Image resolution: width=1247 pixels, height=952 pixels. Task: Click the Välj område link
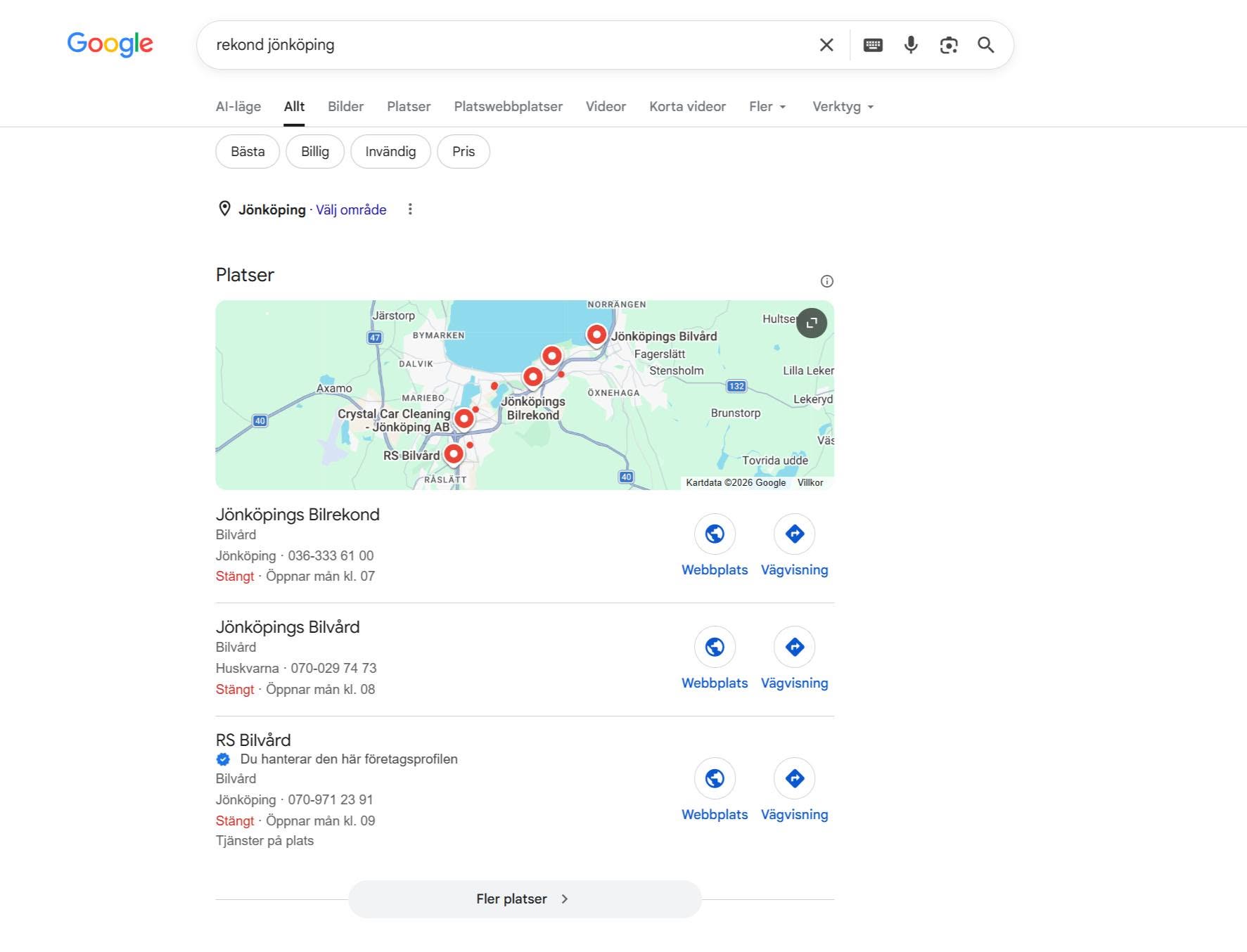[x=351, y=210]
